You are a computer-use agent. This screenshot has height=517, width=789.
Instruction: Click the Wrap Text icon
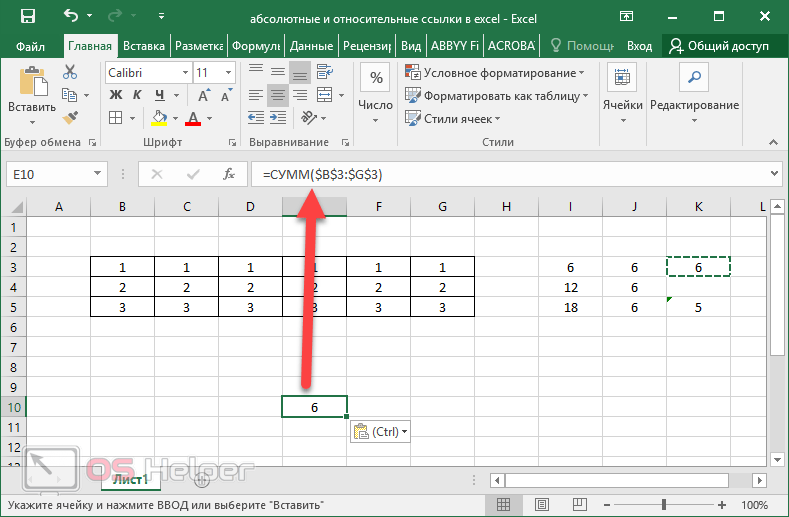point(325,72)
